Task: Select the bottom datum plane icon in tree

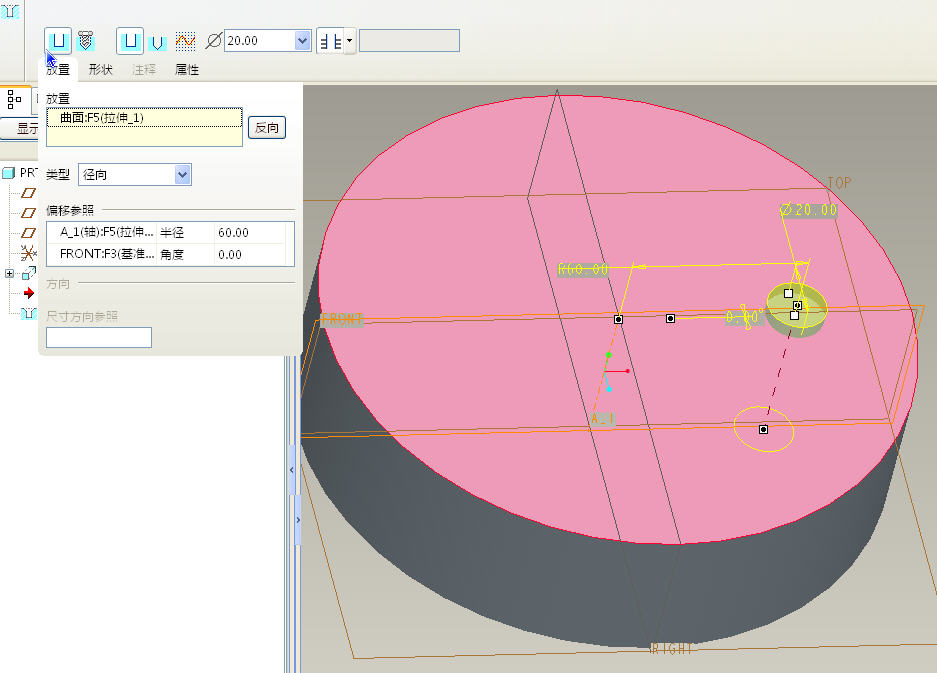Action: pyautogui.click(x=28, y=233)
